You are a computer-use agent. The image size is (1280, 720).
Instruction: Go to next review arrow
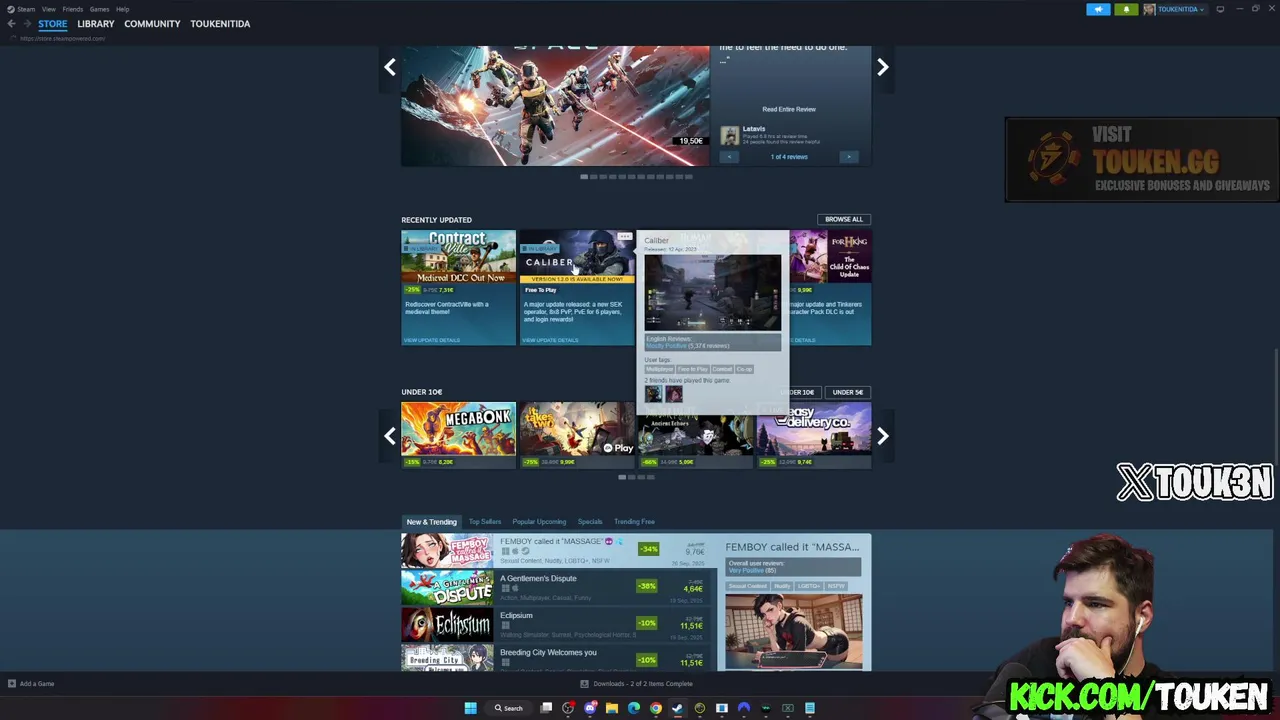click(x=849, y=157)
